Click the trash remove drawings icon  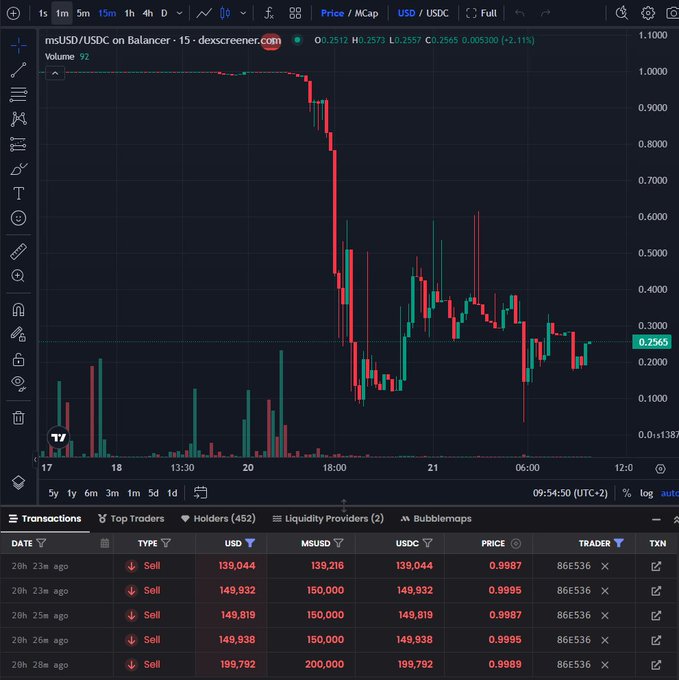click(x=18, y=418)
